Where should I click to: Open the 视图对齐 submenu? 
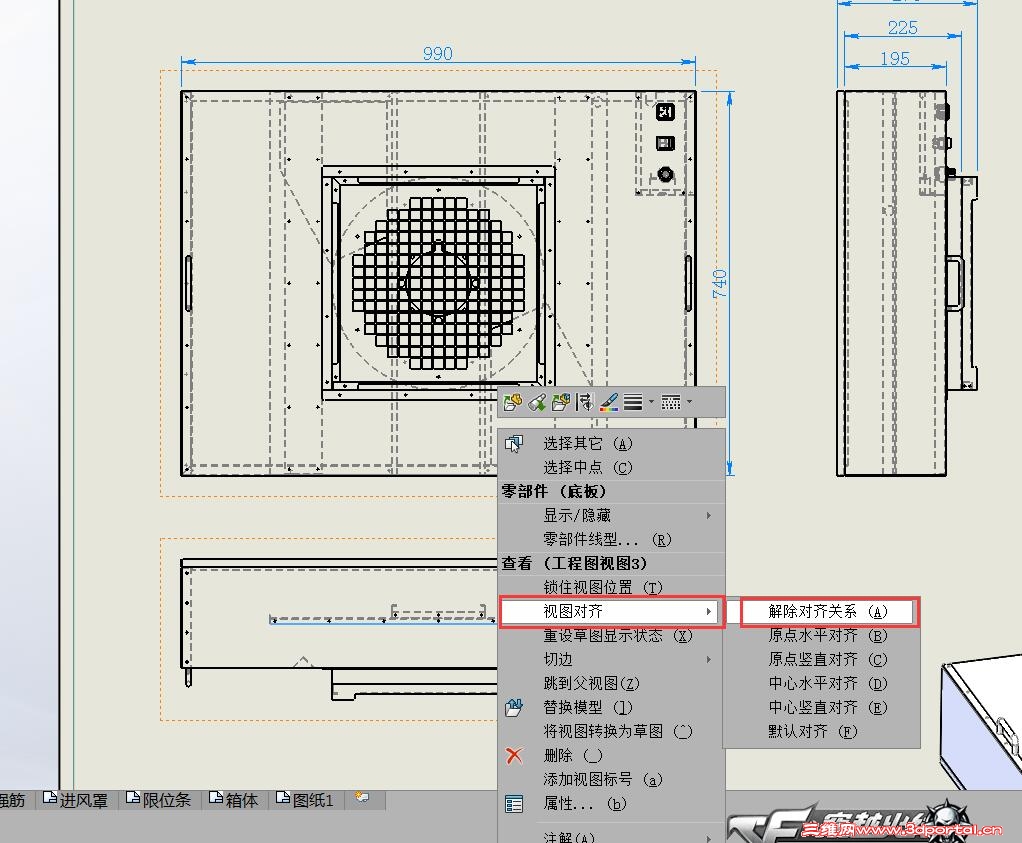pos(611,612)
